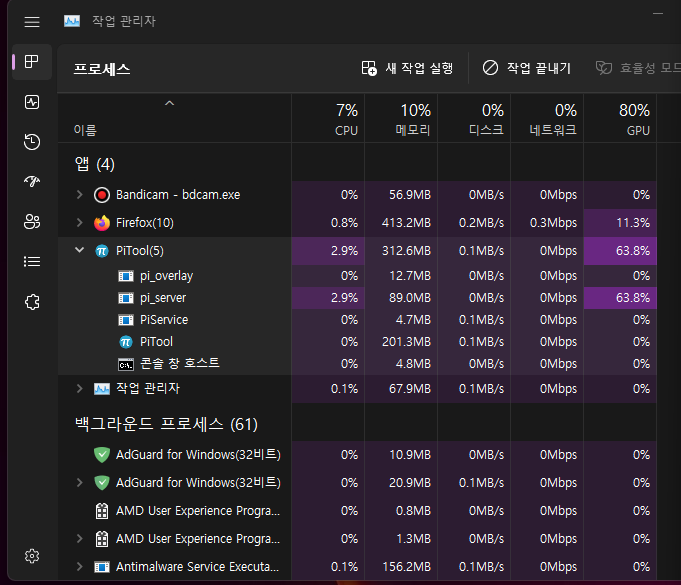This screenshot has width=681, height=585.
Task: Open the Performance sidebar icon
Action: coord(32,102)
